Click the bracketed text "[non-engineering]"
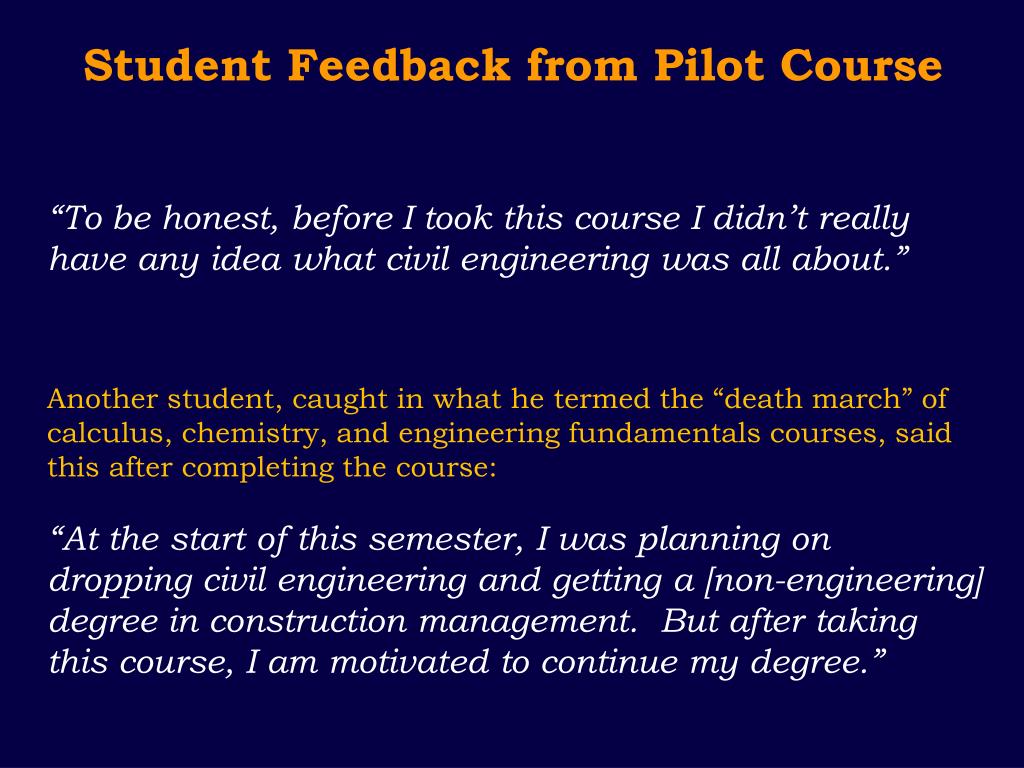This screenshot has width=1024, height=768. tap(843, 581)
